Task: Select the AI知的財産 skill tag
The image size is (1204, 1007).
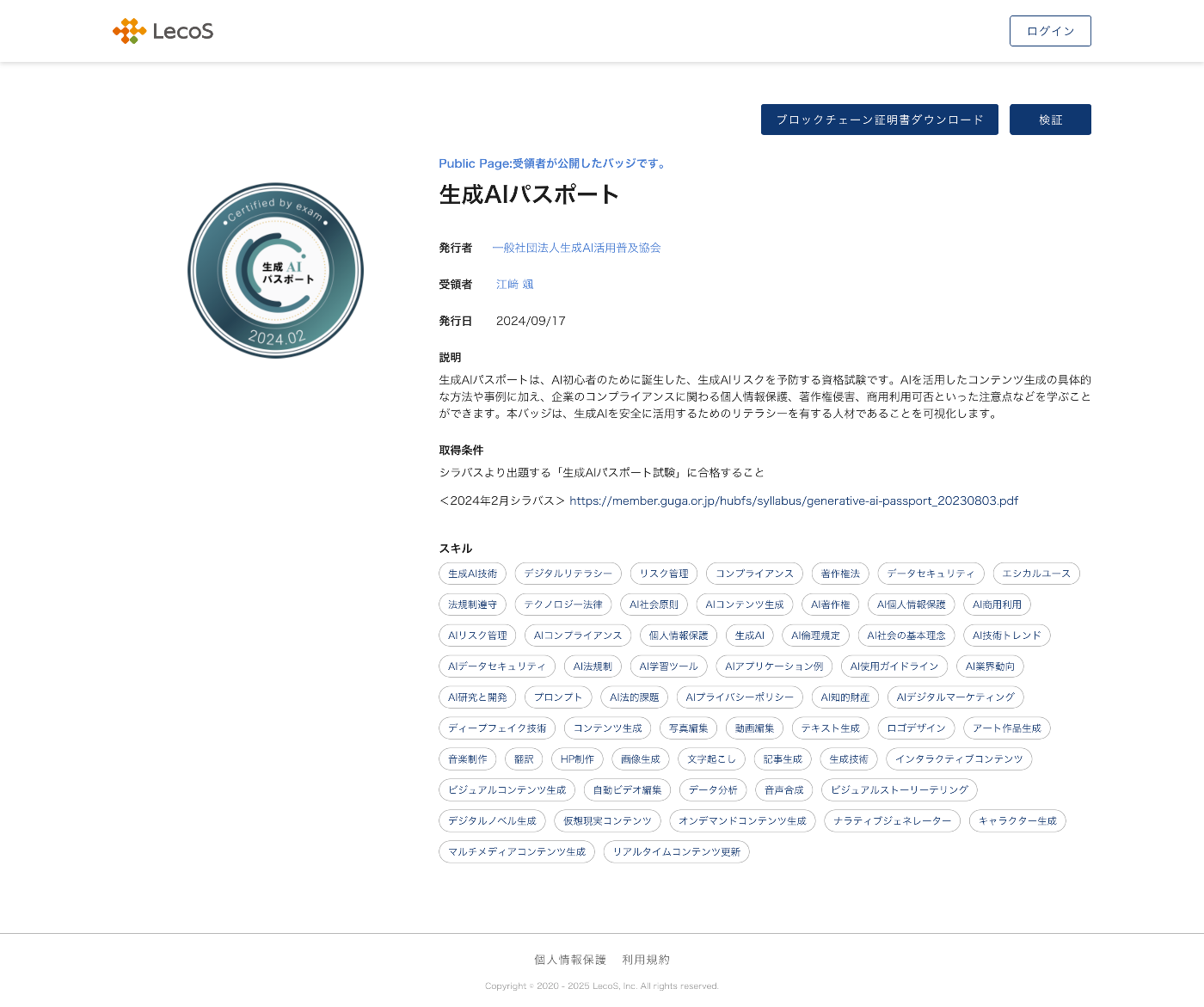Action: click(x=845, y=697)
